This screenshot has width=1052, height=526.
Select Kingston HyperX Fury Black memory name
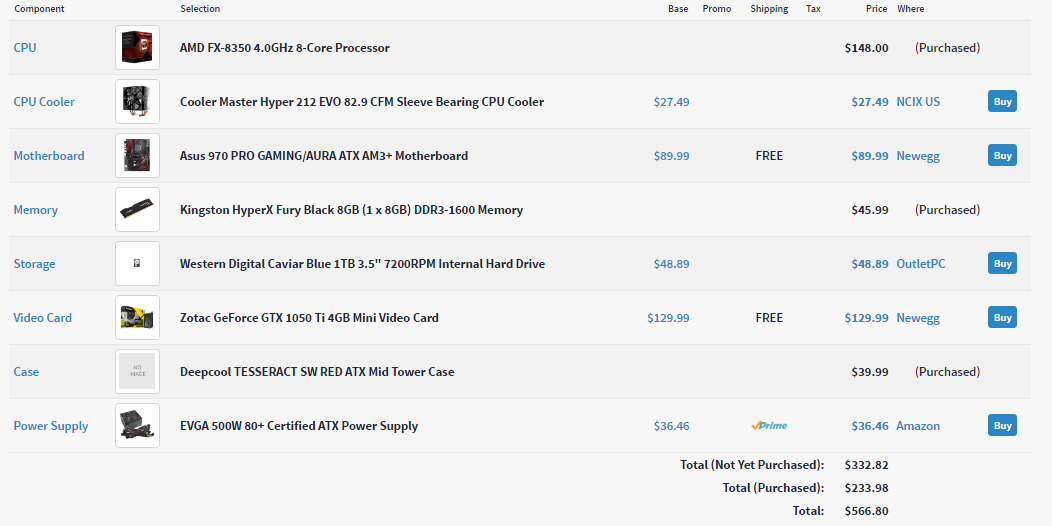352,210
